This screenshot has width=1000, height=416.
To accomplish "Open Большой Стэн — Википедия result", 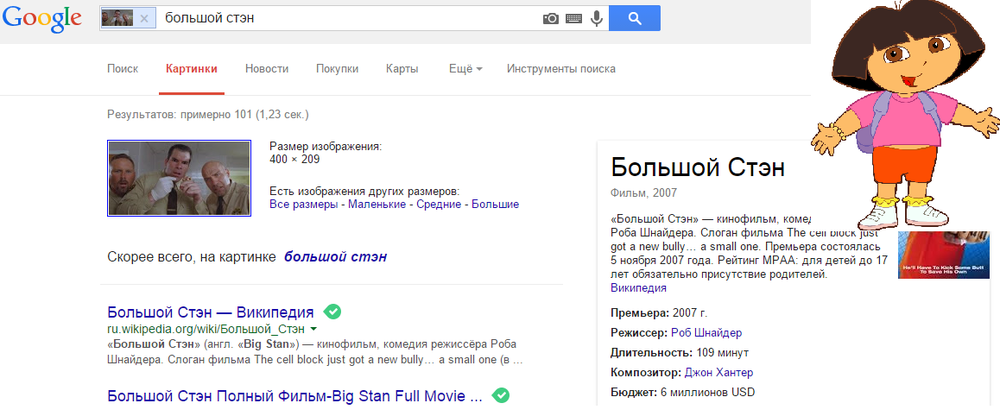I will click(x=210, y=312).
